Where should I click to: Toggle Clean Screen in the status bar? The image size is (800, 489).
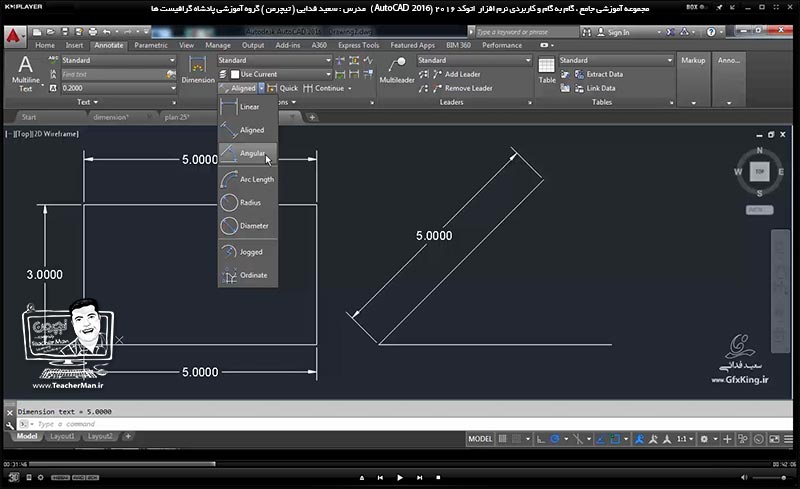[774, 439]
